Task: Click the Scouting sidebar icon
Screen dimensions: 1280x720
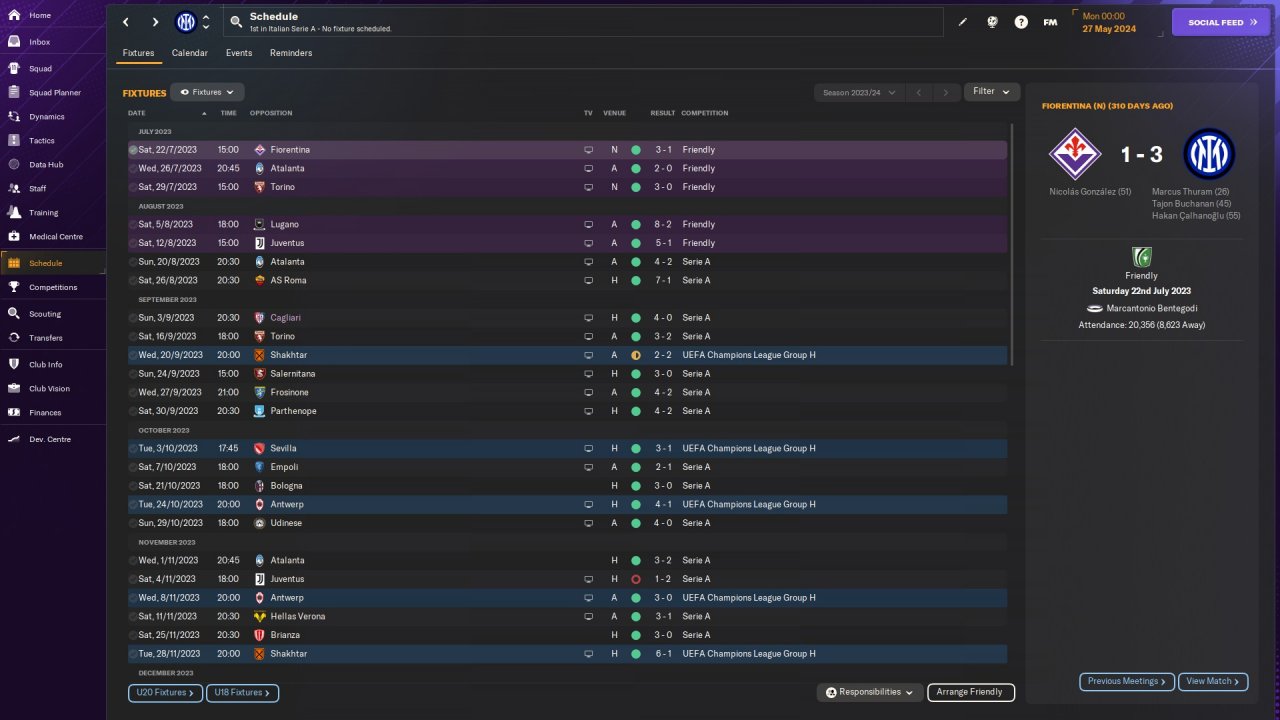Action: [14, 314]
